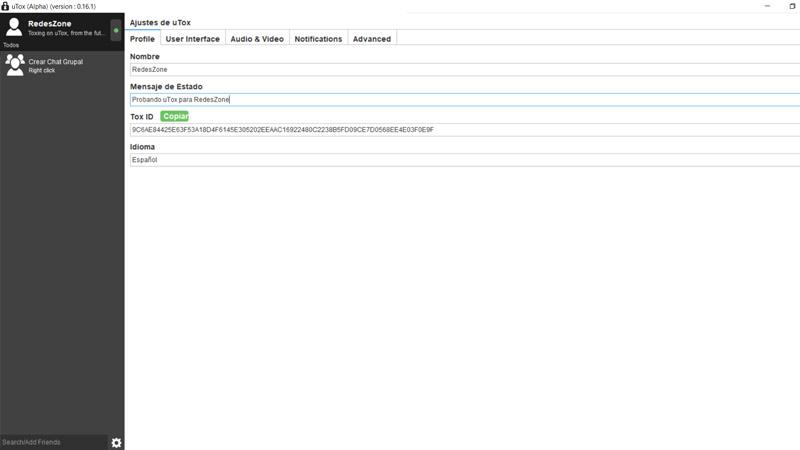
Task: Click the Search/Add Friends box
Action: 54,442
